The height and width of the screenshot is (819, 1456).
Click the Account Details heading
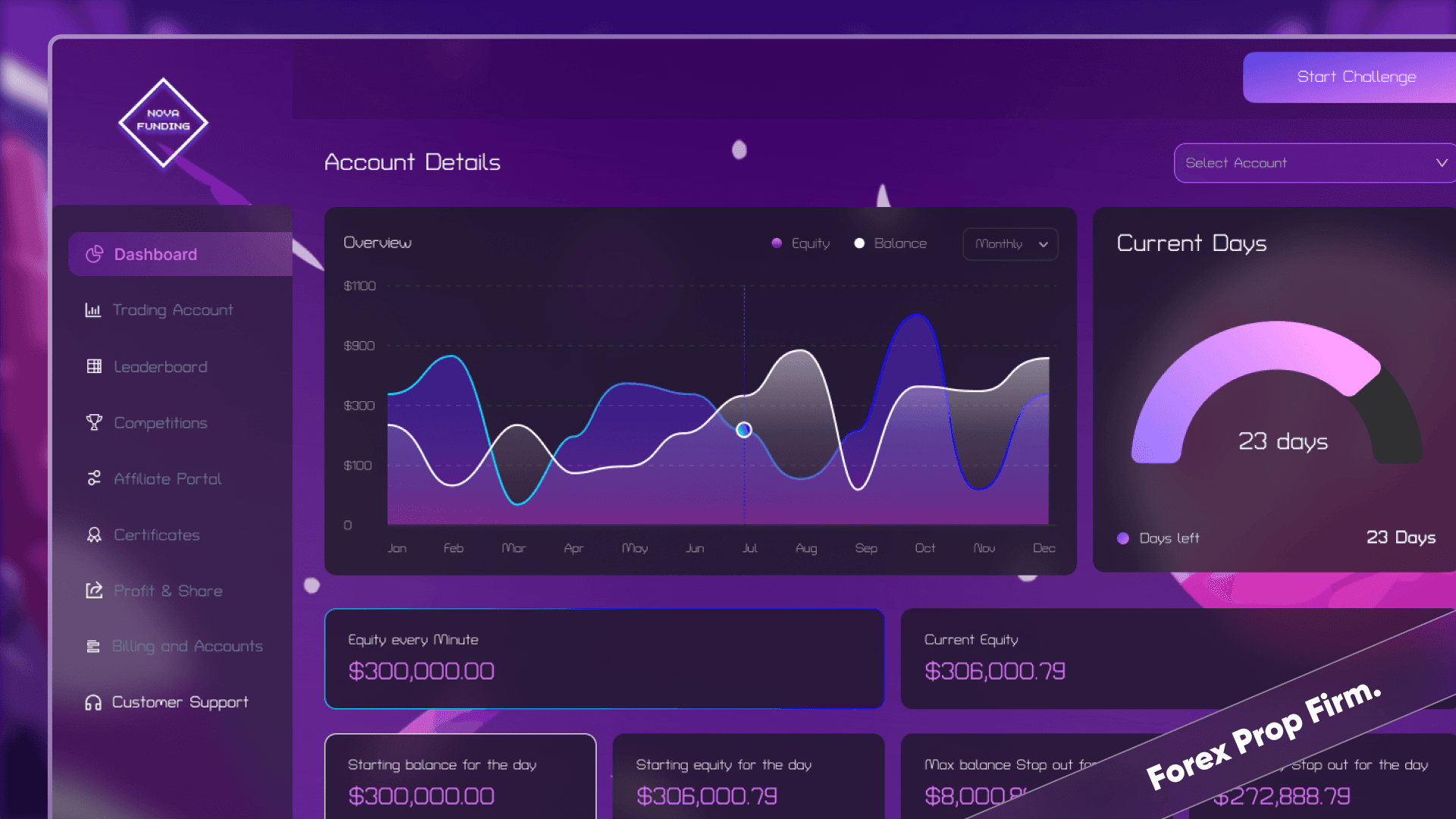click(413, 162)
